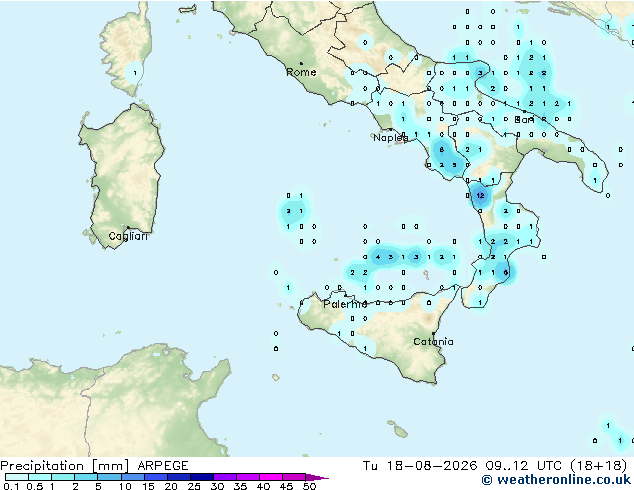
Task: Click the ARPEGE model name
Action: point(163,466)
